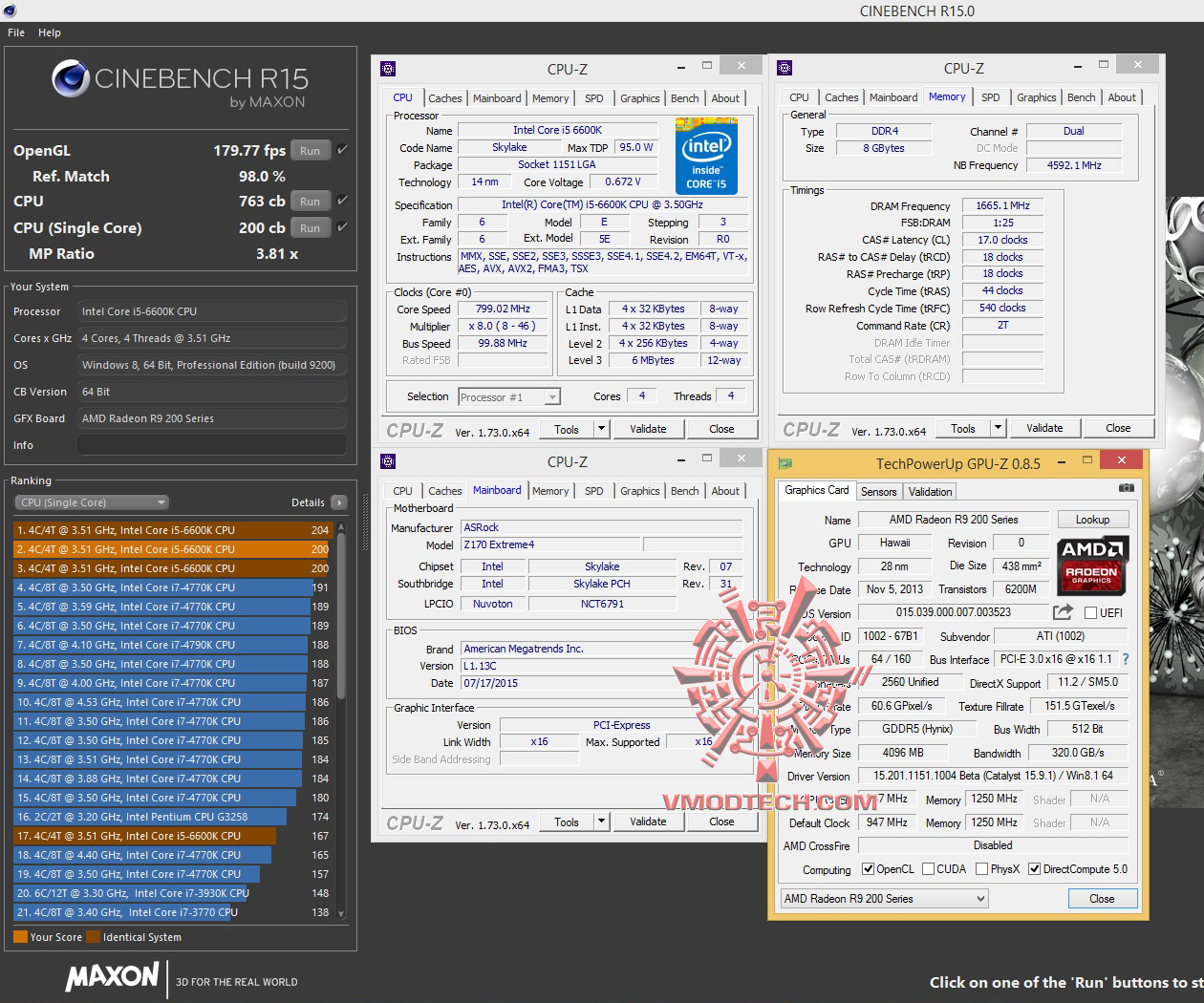The width and height of the screenshot is (1204, 1003).
Task: Expand Tools arrow in CPU-Z CPU window
Action: click(x=601, y=429)
